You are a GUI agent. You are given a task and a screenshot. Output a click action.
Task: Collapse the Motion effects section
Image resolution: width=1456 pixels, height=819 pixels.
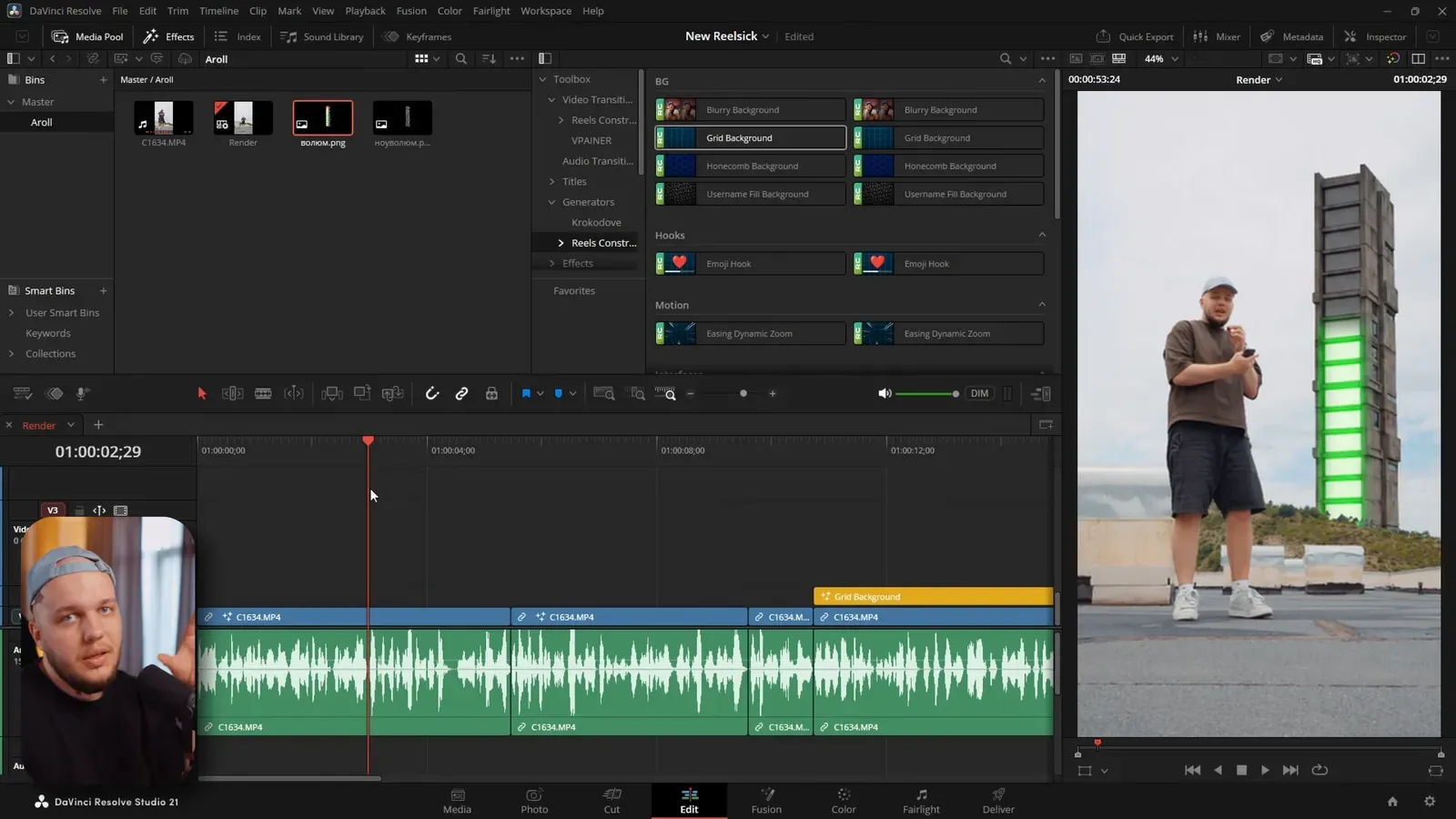1042,305
